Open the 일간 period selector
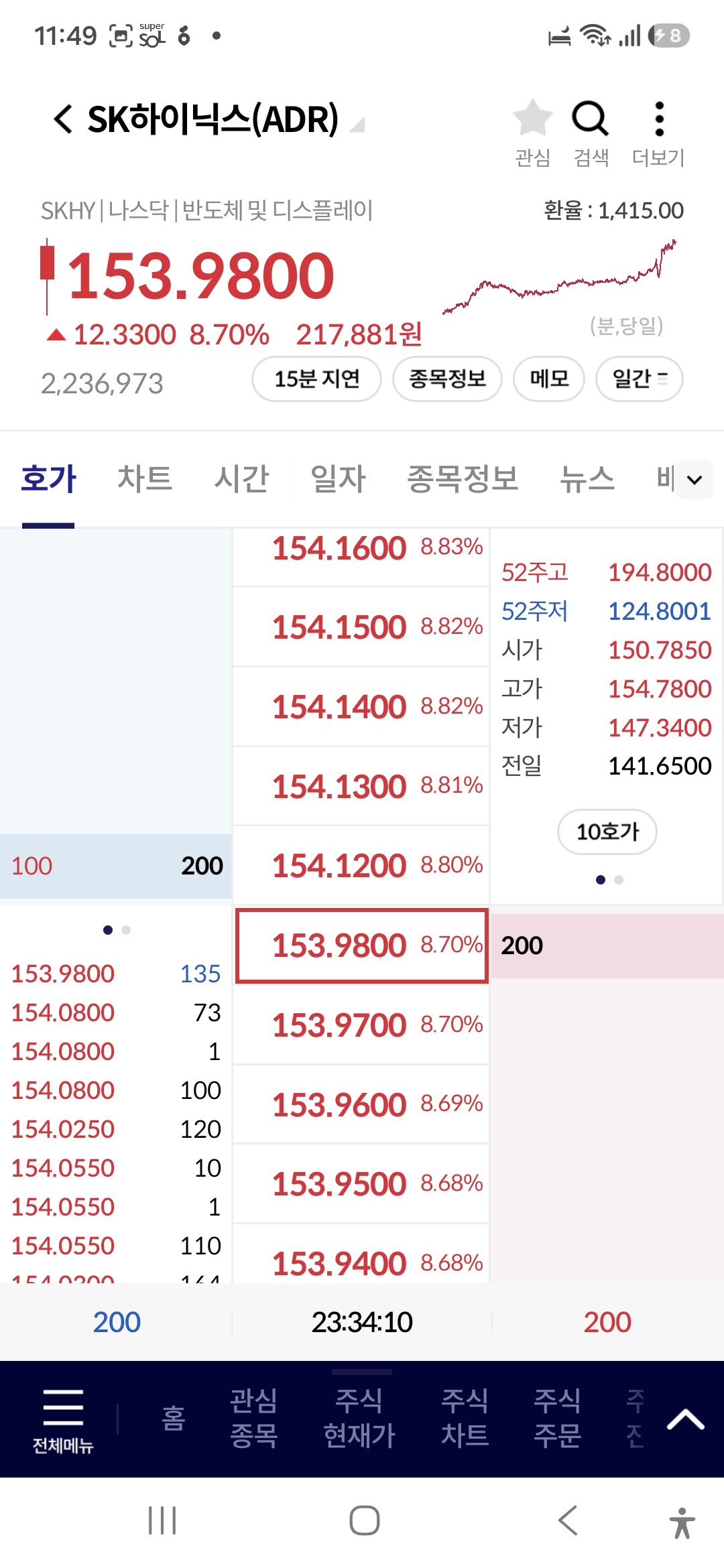Viewport: 724px width, 1568px height. point(640,379)
